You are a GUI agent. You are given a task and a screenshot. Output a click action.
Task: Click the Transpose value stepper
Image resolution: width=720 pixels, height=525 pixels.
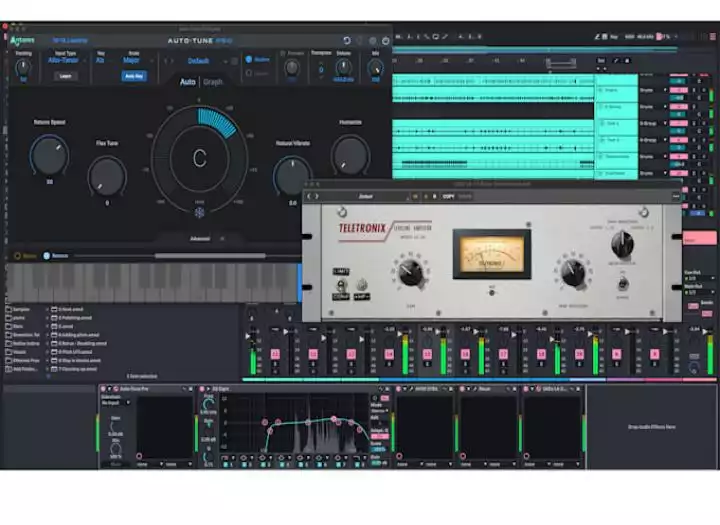pyautogui.click(x=321, y=69)
